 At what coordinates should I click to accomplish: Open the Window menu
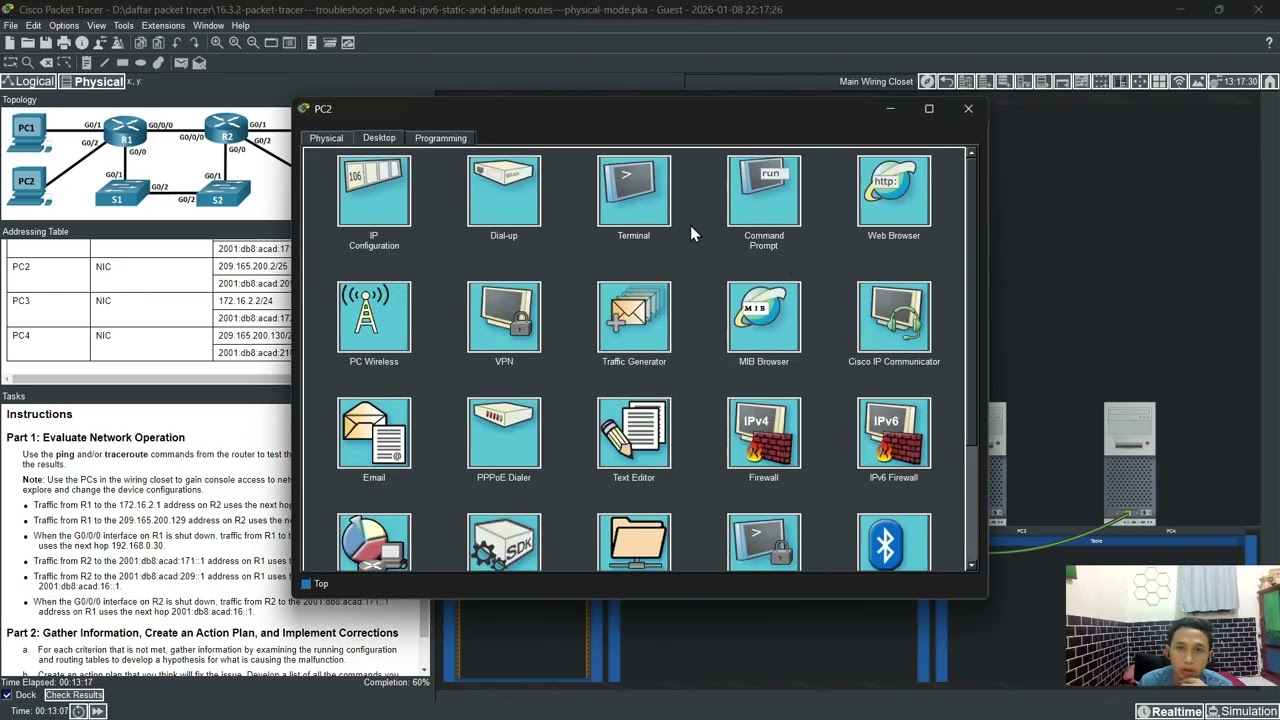click(208, 26)
